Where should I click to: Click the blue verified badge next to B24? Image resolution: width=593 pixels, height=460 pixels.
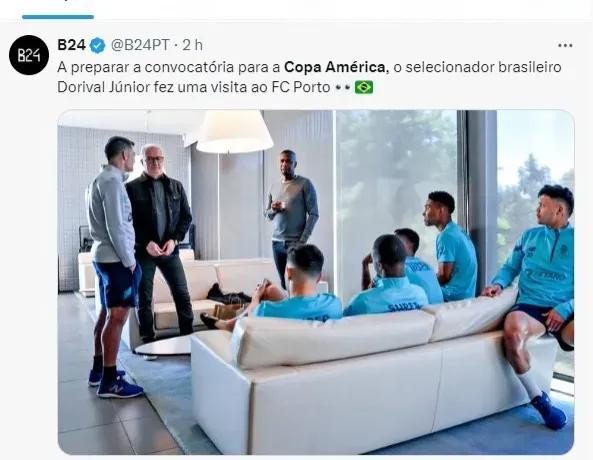pos(98,45)
